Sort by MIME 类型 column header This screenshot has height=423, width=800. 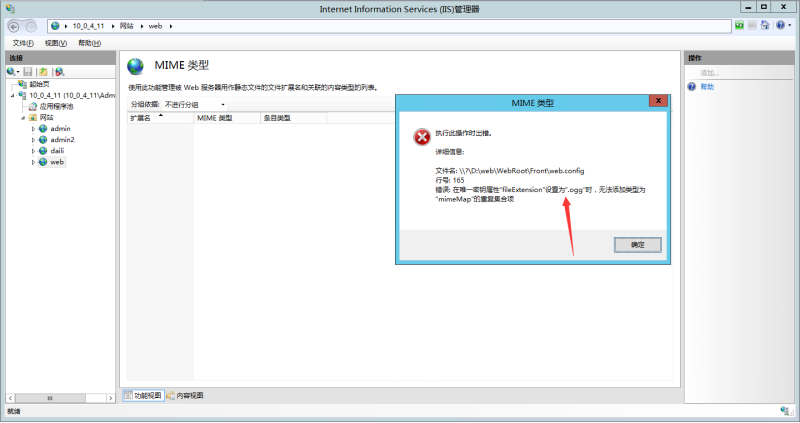(227, 118)
